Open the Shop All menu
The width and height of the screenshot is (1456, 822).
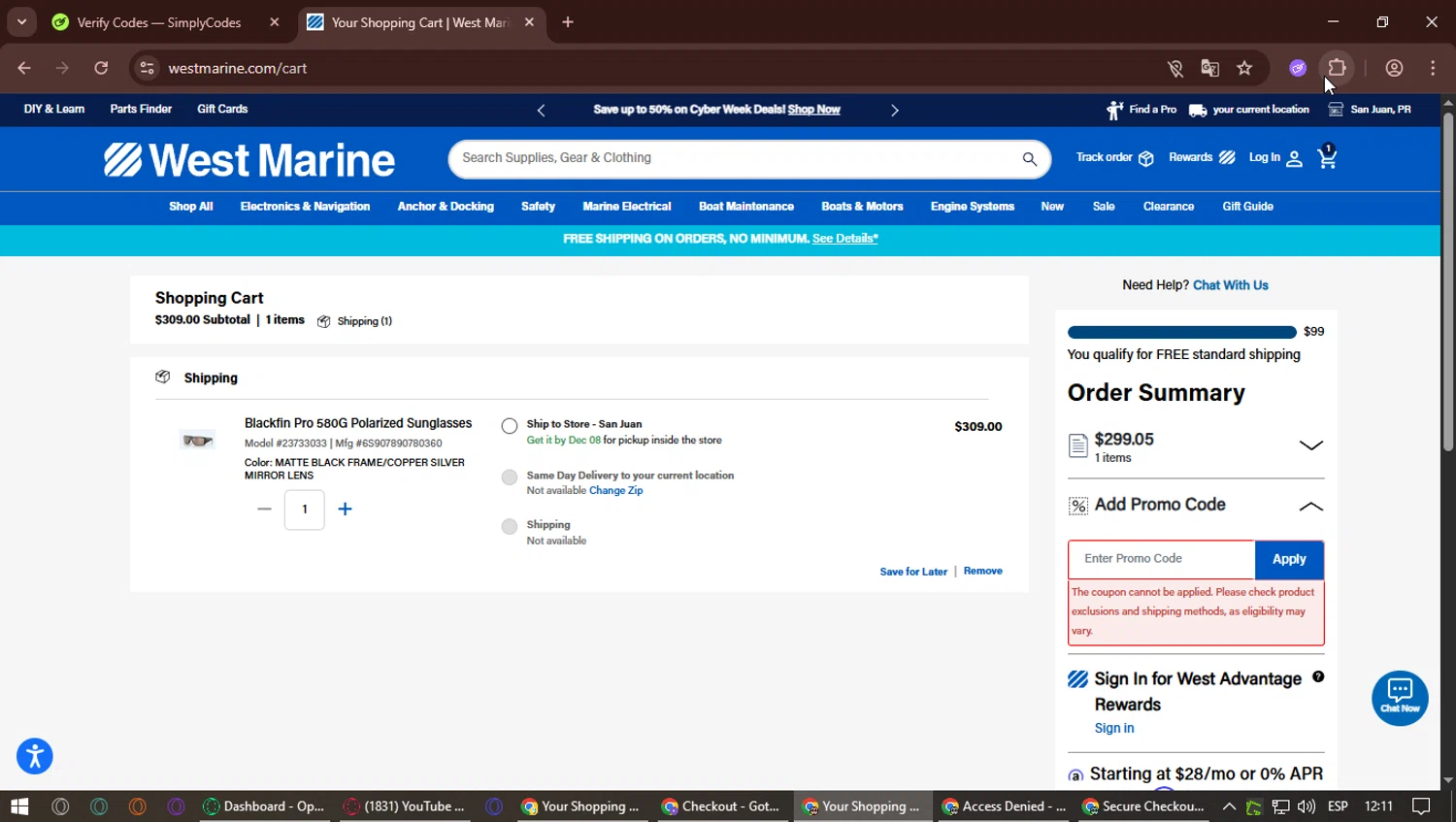[x=191, y=207]
